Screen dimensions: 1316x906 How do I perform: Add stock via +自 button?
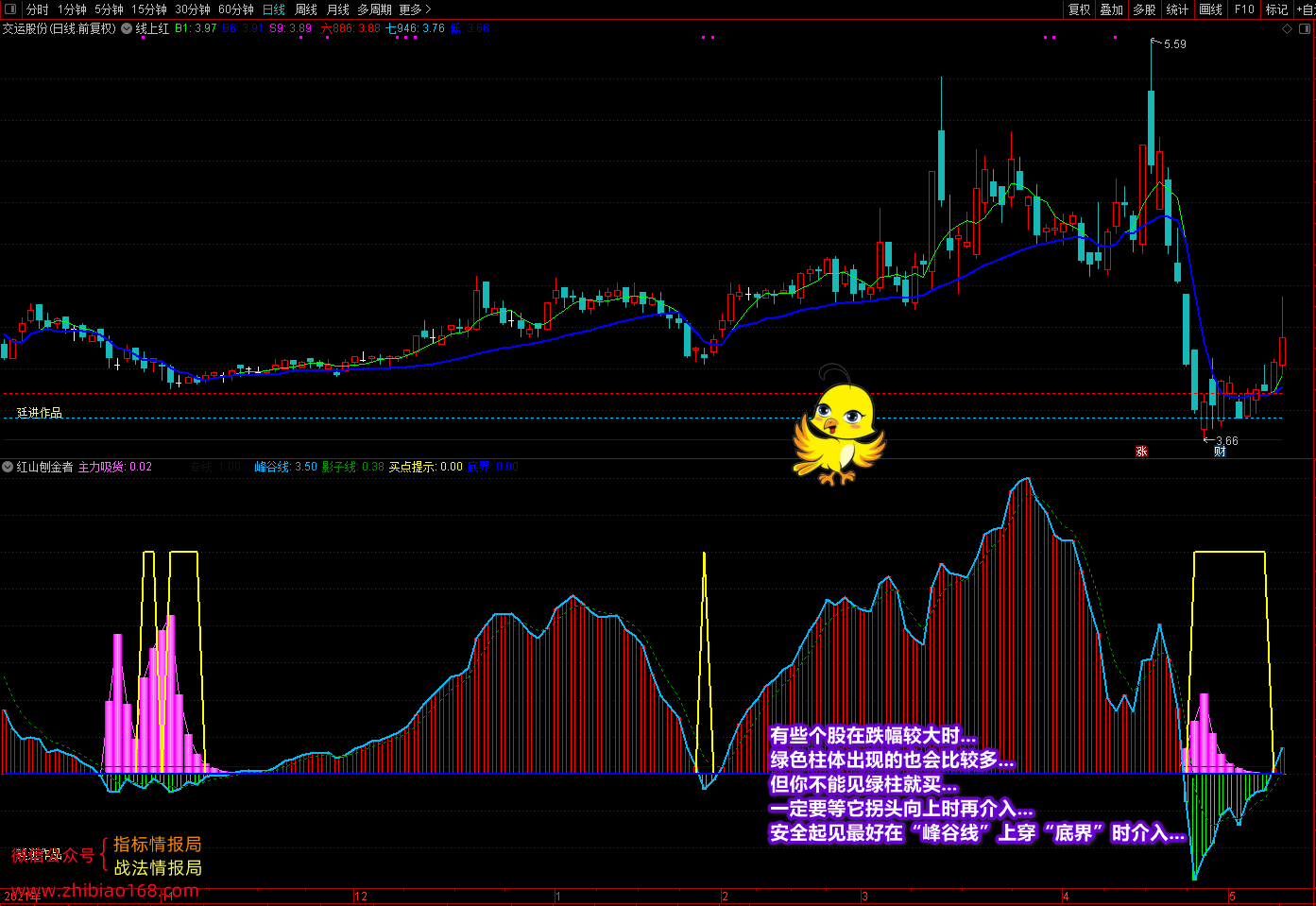[x=1305, y=9]
